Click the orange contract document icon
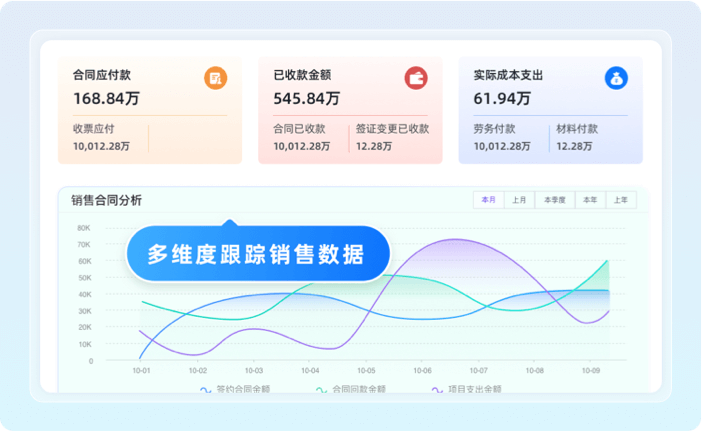 pos(215,78)
